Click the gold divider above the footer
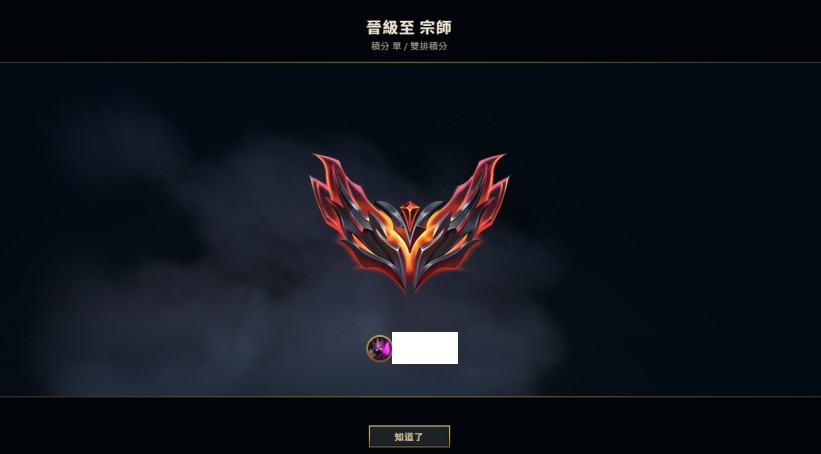This screenshot has height=454, width=821. point(410,397)
